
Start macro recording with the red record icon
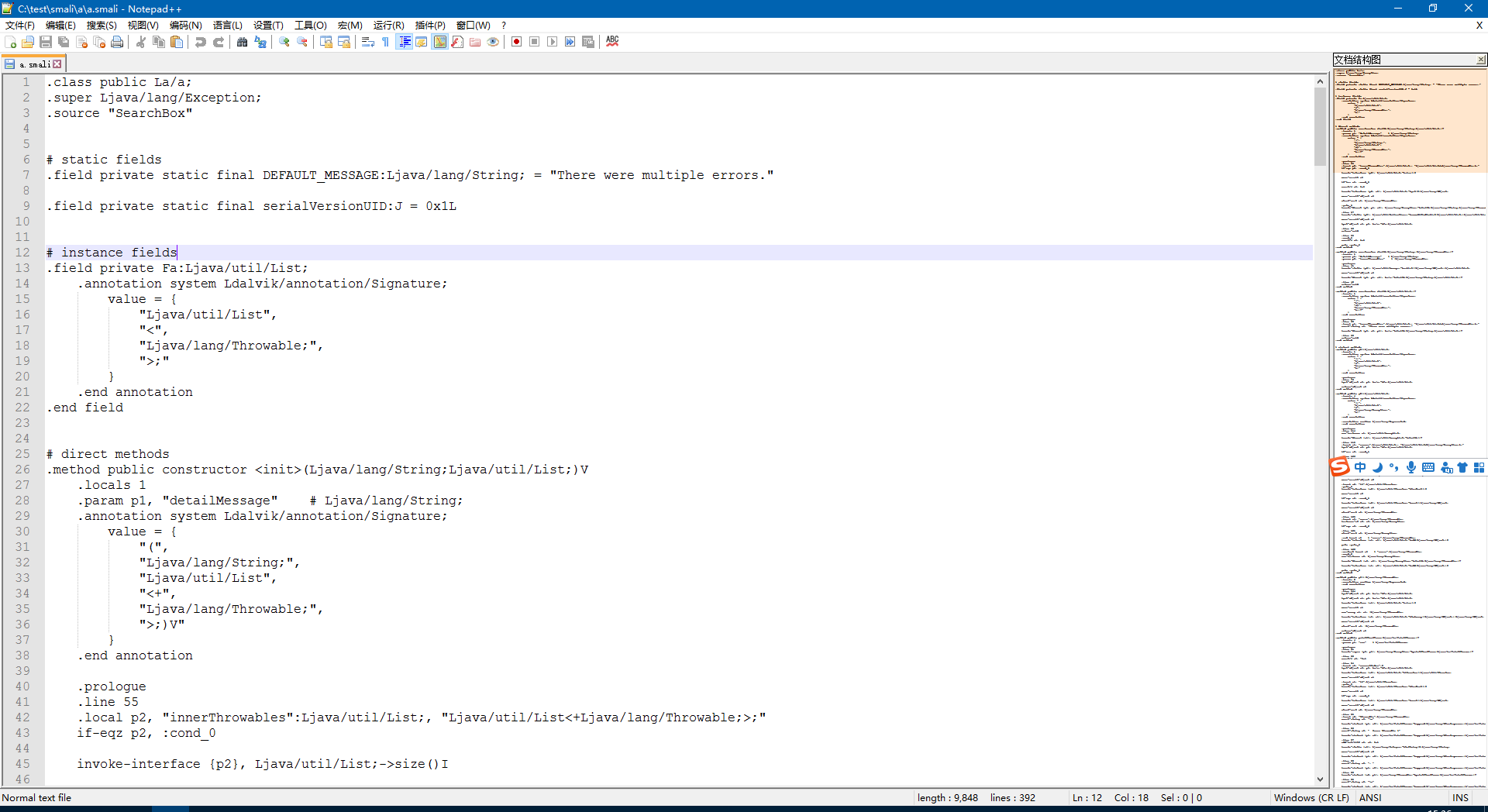(x=516, y=42)
